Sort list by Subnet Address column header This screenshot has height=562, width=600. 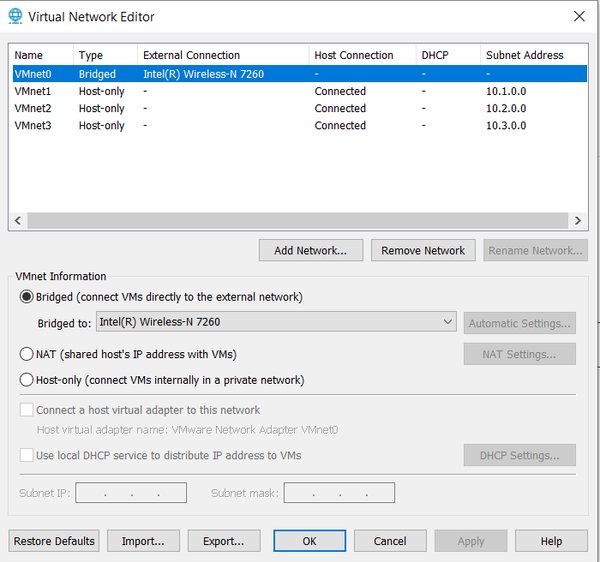tap(524, 55)
